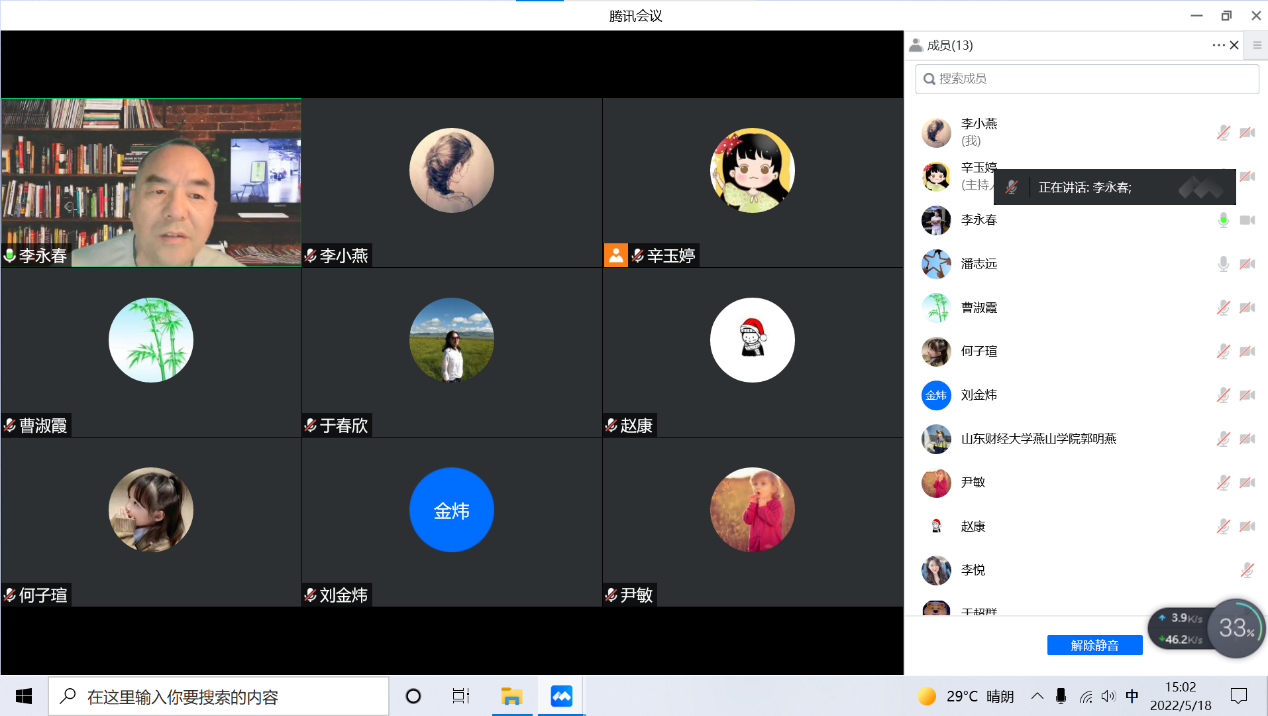Open the Tencent Meeting taskbar icon
Screen dimensions: 1268x716
(x=561, y=696)
